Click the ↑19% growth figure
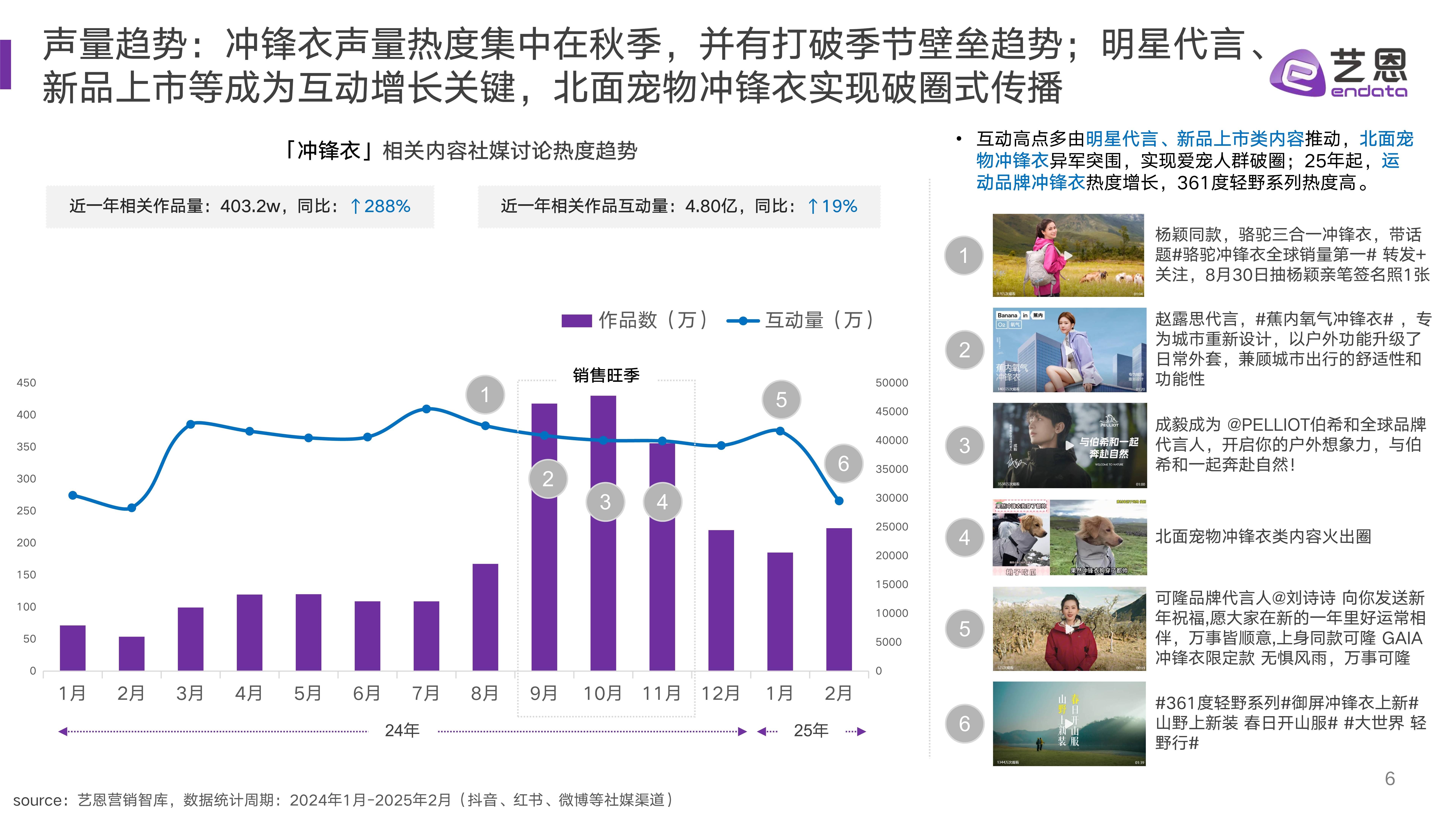1456x819 pixels. 833,206
